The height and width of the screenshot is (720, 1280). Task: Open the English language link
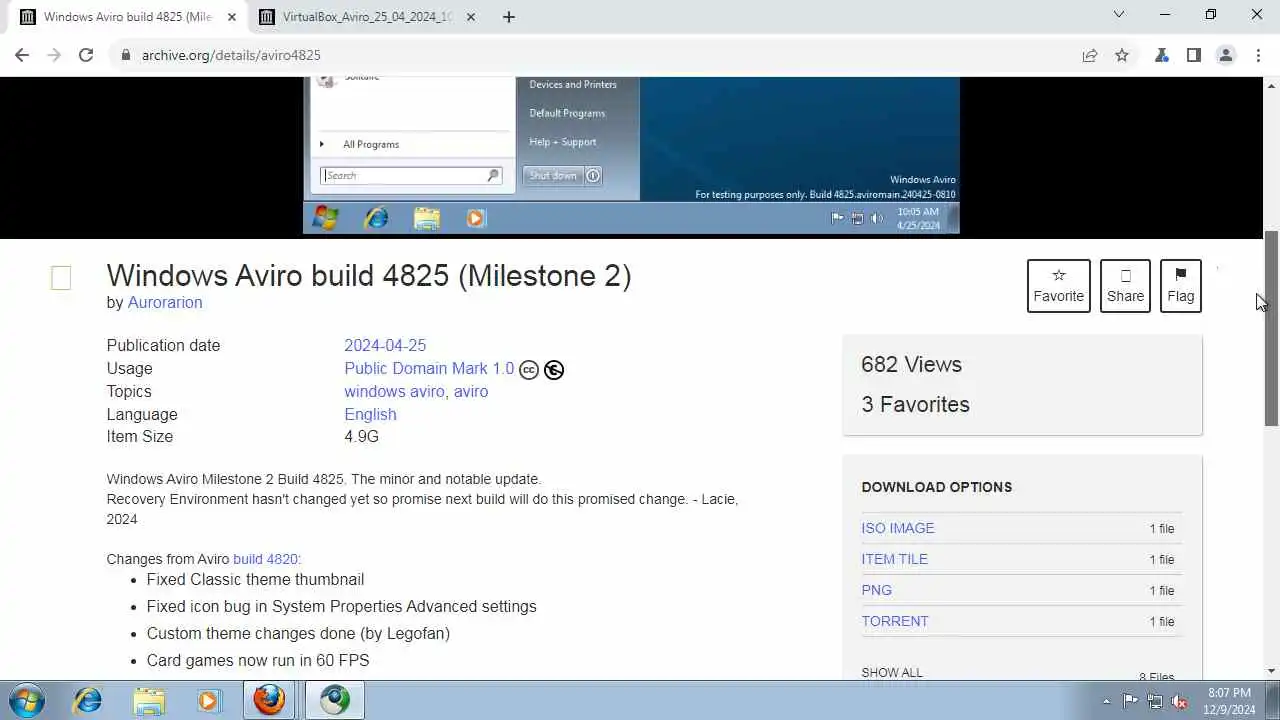pyautogui.click(x=370, y=414)
